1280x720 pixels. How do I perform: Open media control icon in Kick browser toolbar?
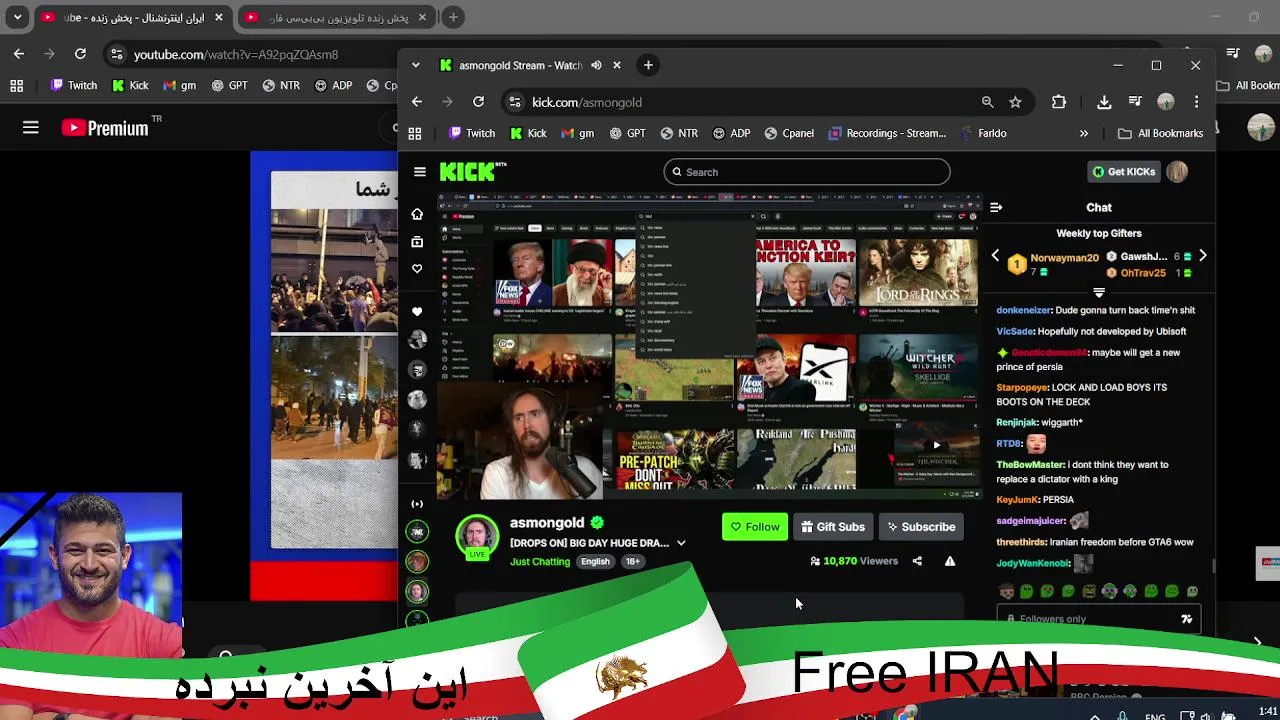point(1135,102)
